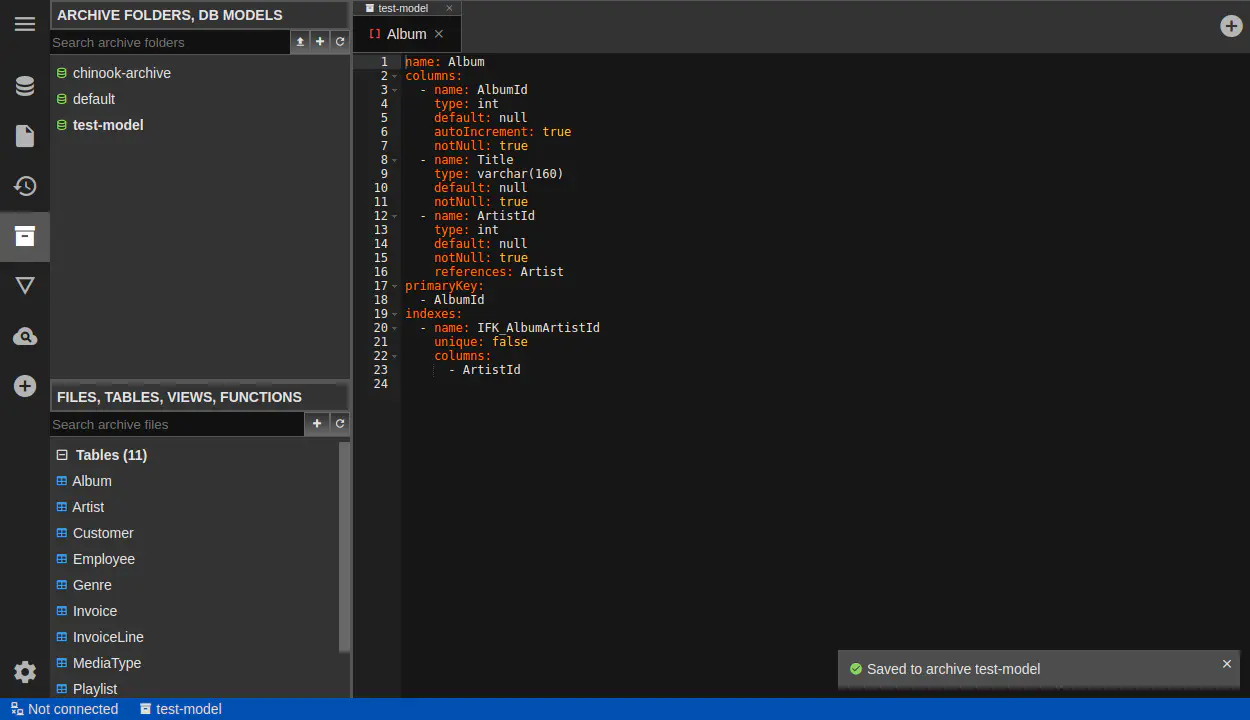Viewport: 1250px width, 720px height.
Task: Open the cloud account sidebar icon
Action: (25, 336)
